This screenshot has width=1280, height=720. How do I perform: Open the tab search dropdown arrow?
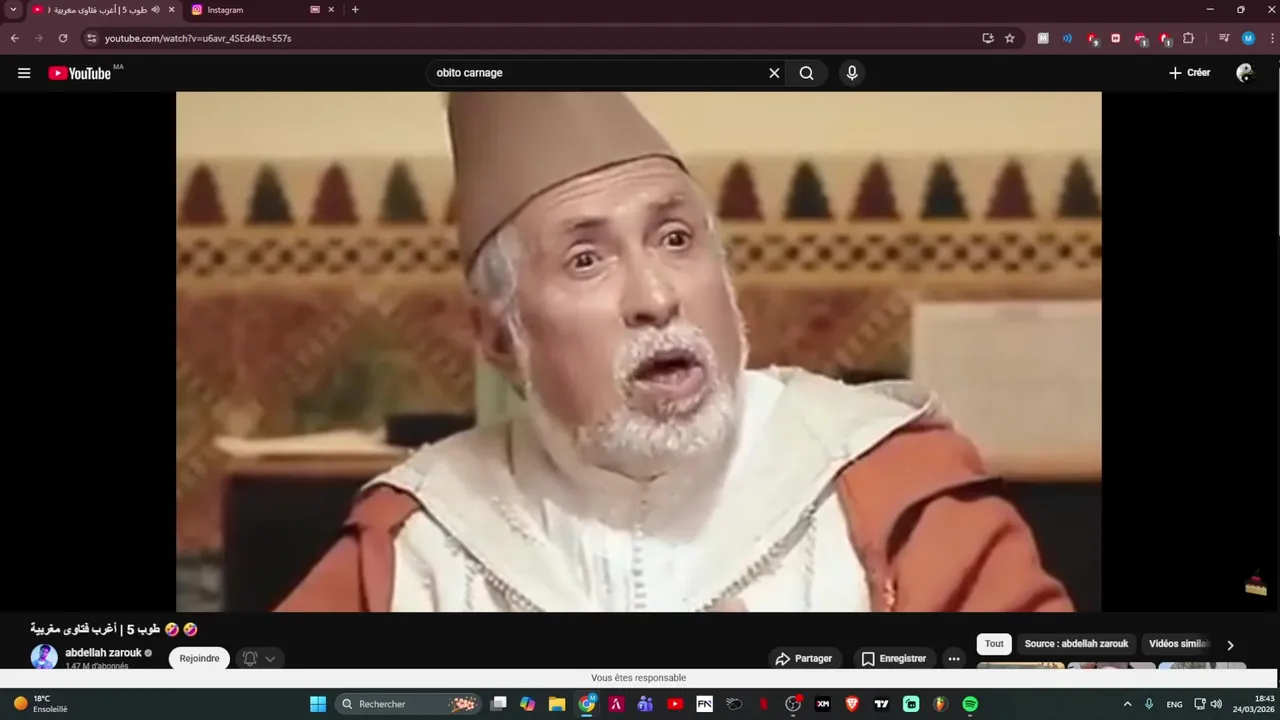pos(13,10)
